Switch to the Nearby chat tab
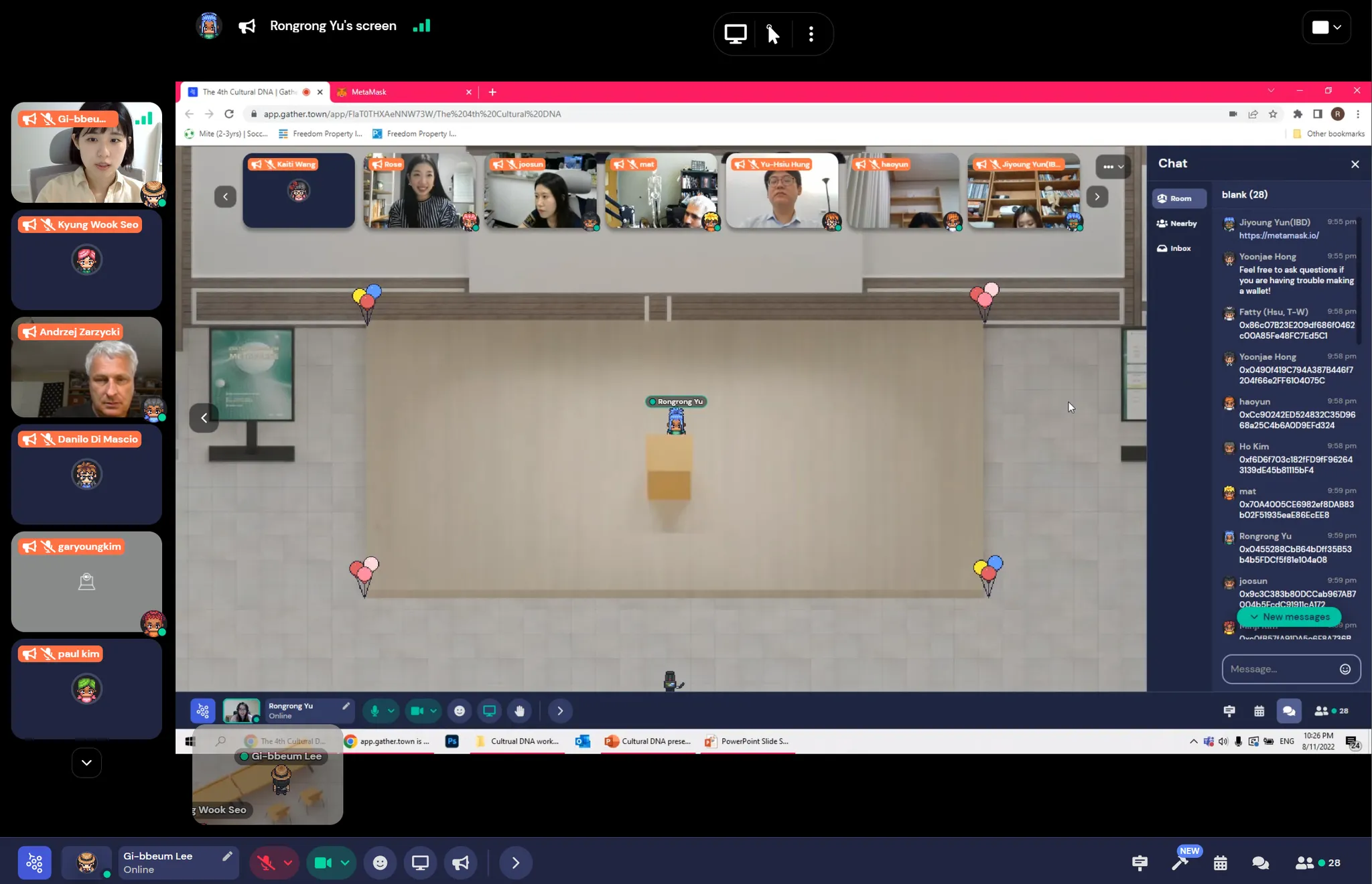This screenshot has height=884, width=1372. point(1177,223)
